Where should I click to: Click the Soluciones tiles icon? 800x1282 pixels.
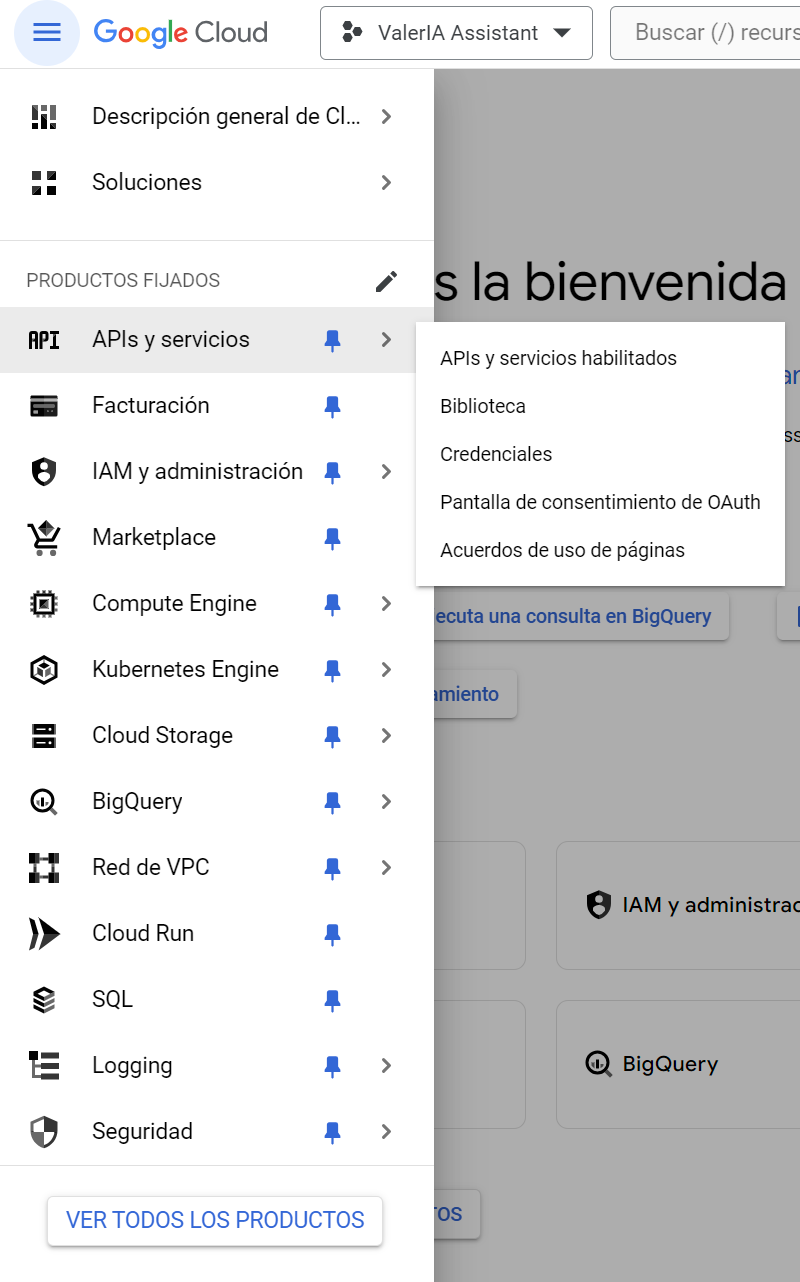44,183
